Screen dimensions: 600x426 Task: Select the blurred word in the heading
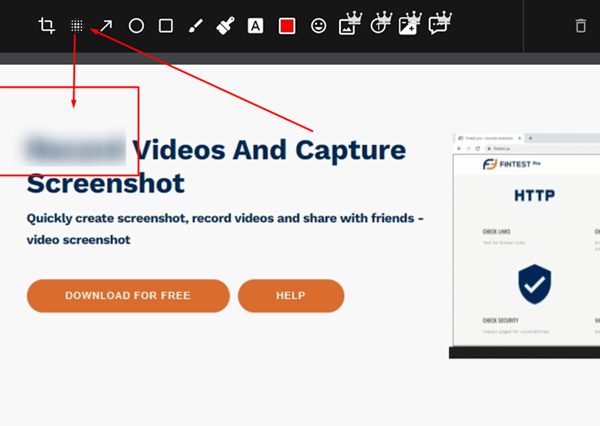coord(76,151)
